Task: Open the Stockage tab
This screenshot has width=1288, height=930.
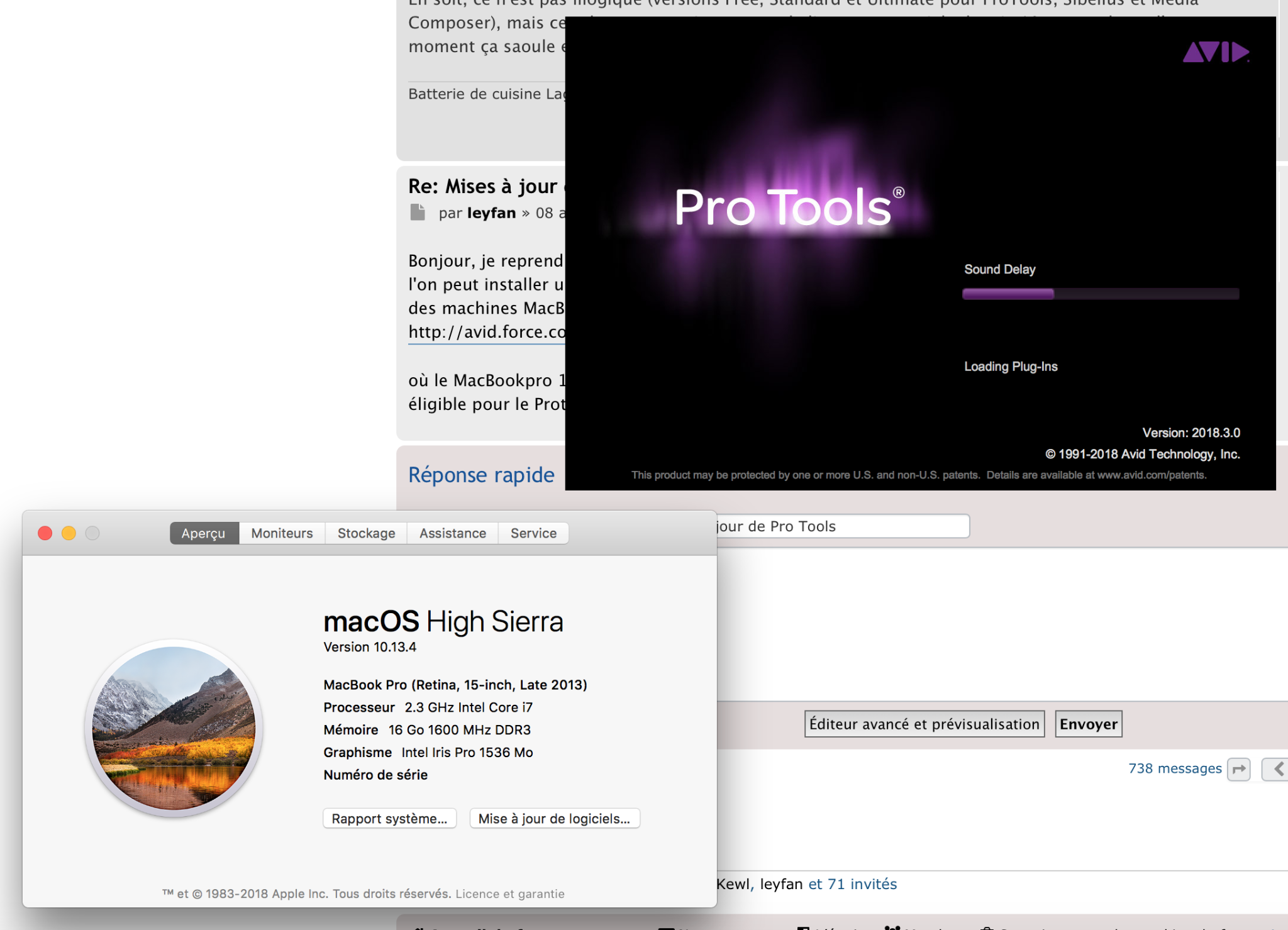Action: [x=366, y=533]
